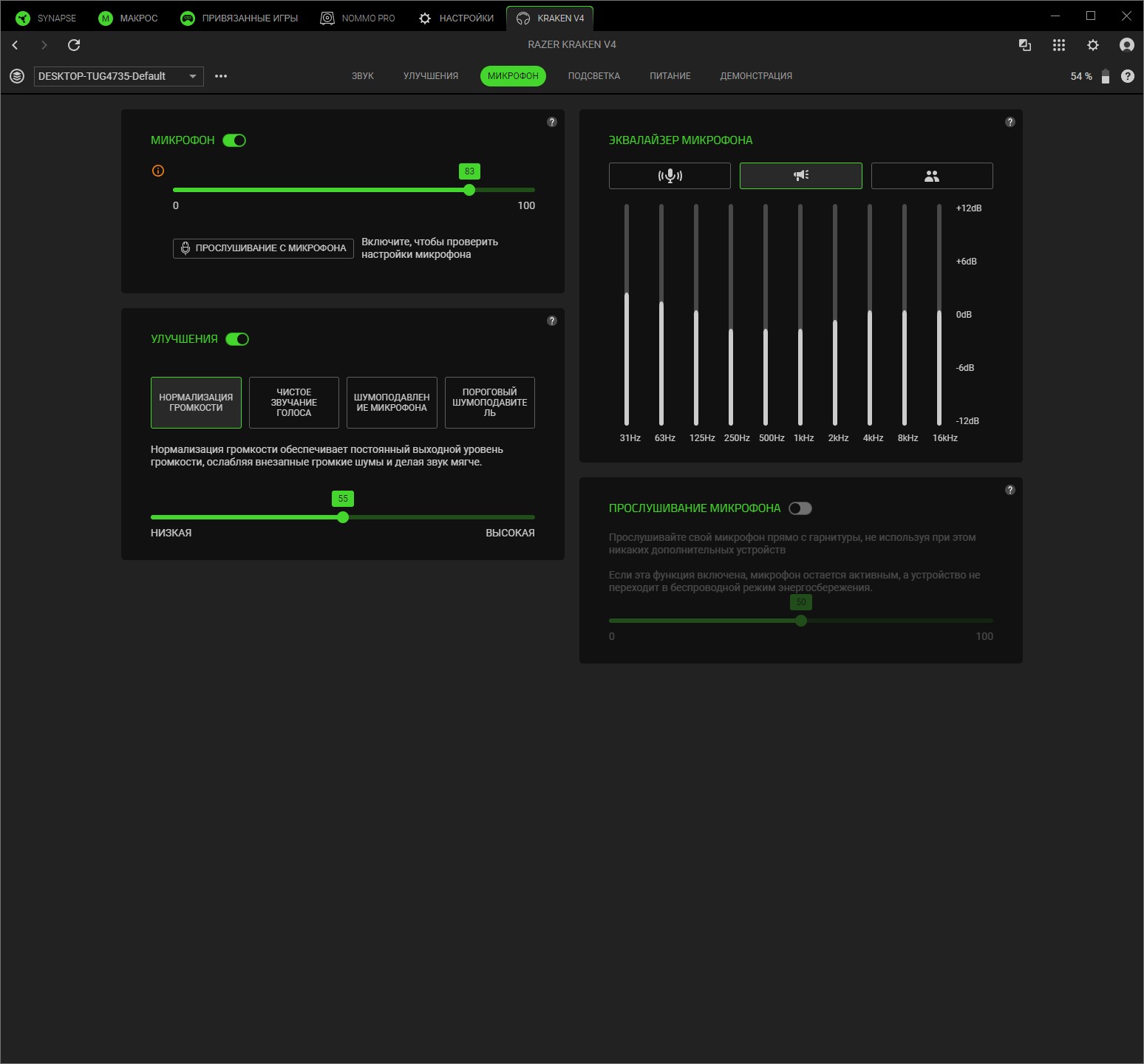Open the Улучшения section tab
Screen dimensions: 1144x1064
431,76
